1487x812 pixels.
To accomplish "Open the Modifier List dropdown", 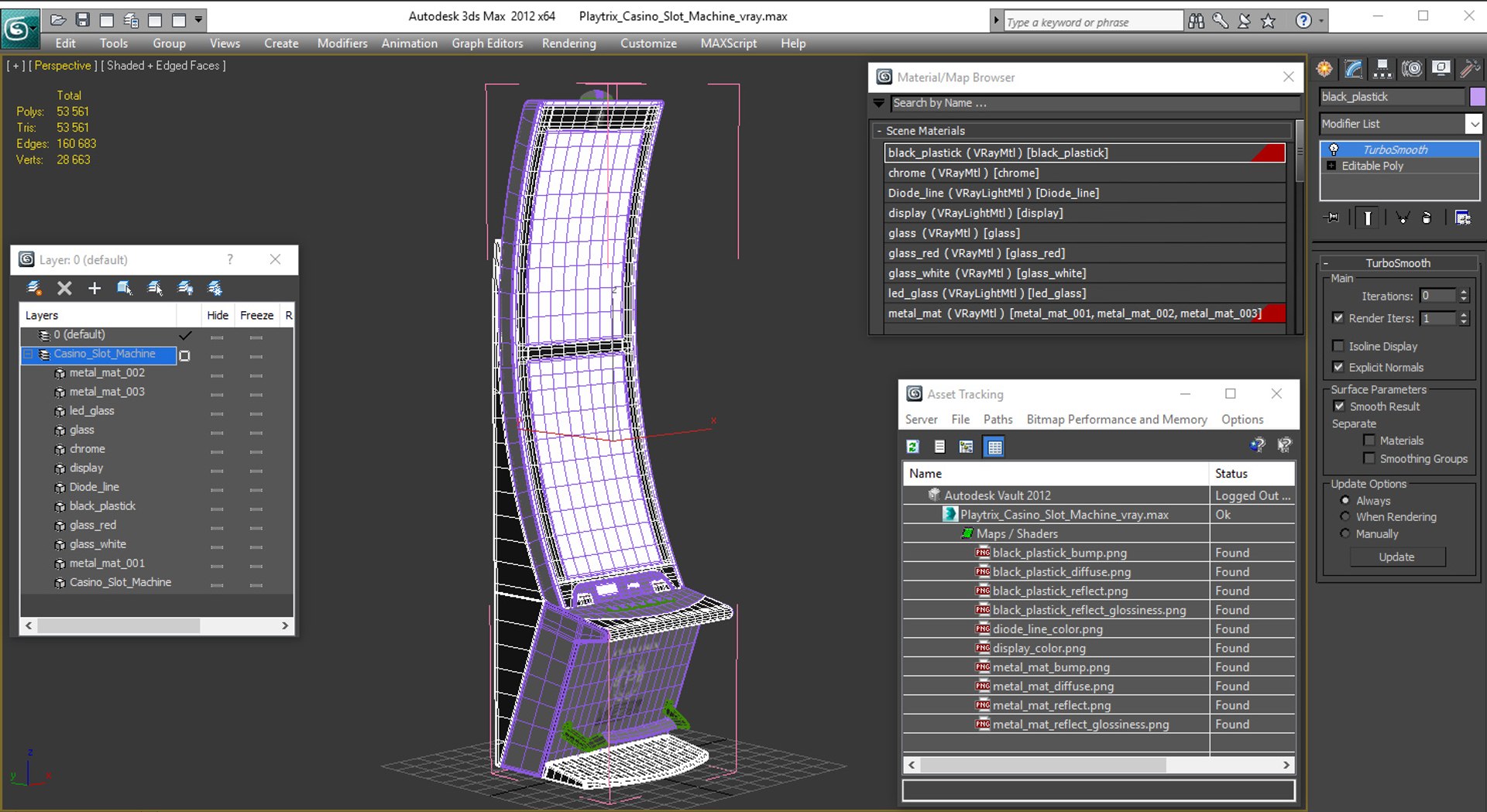I will click(x=1474, y=124).
